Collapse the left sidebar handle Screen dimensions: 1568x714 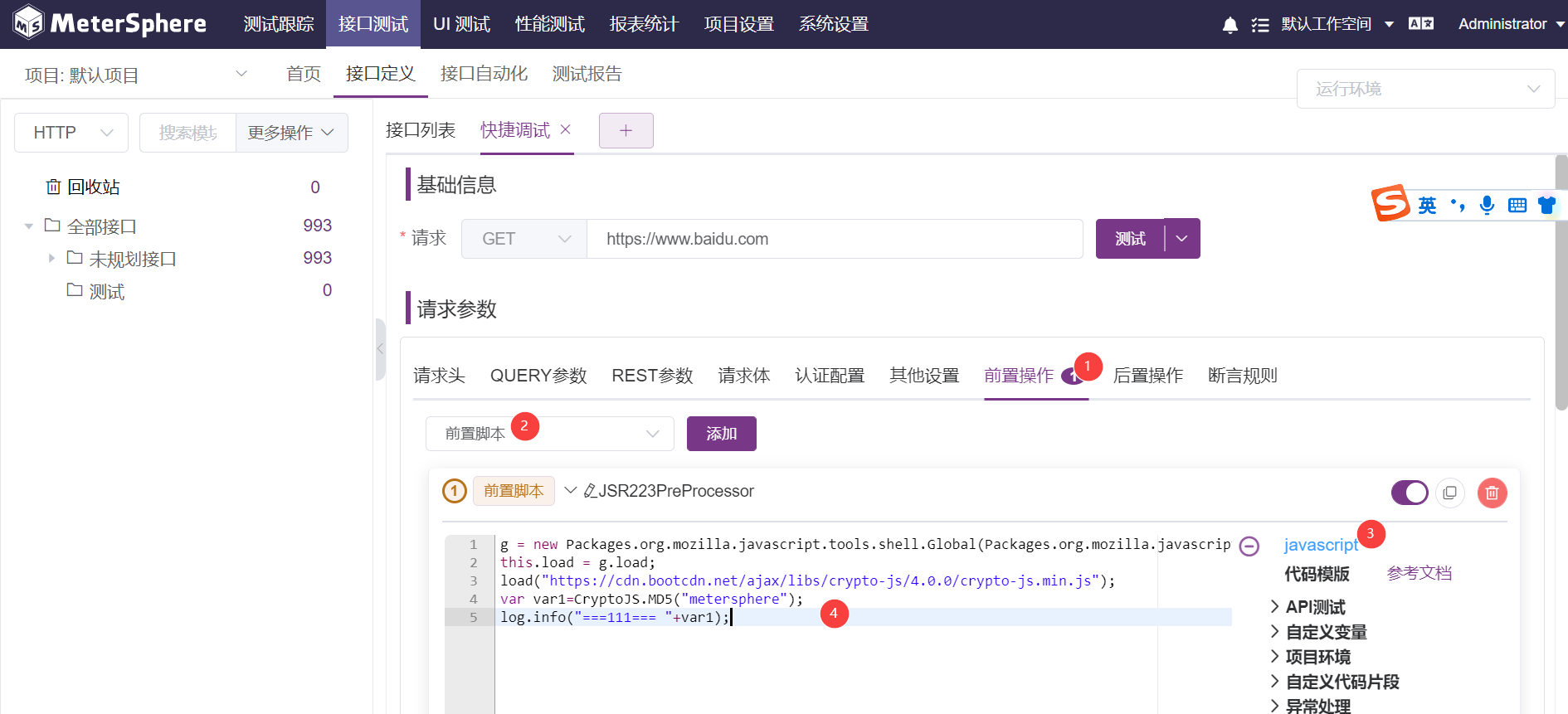(x=381, y=349)
